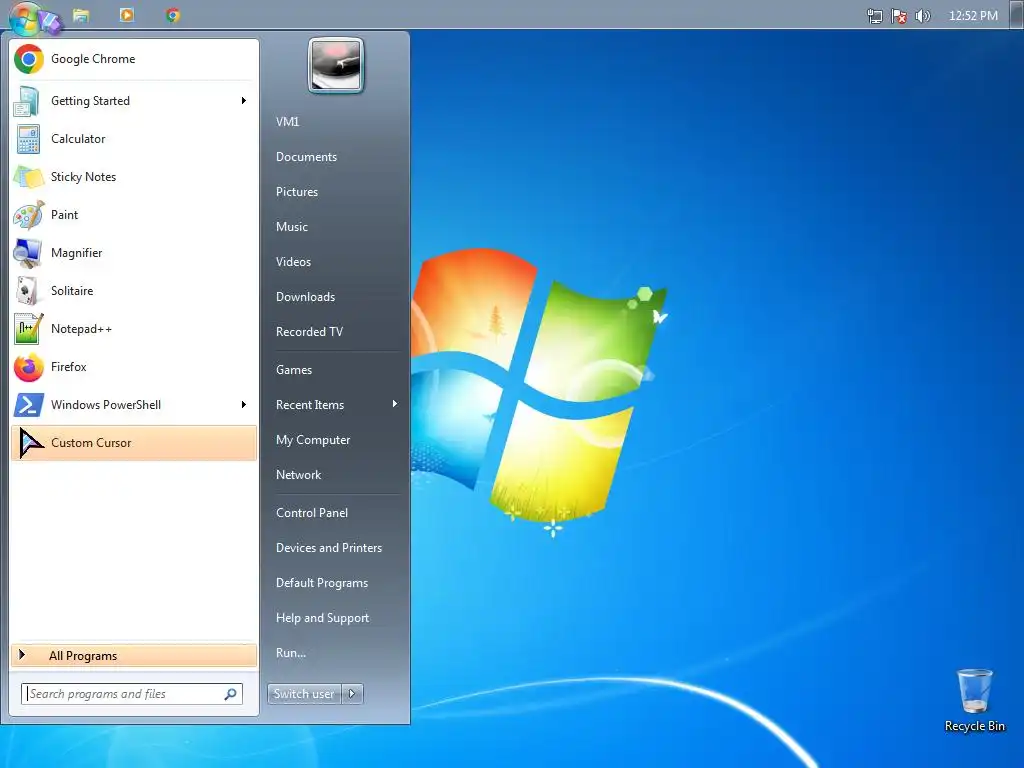Open My Computer

[313, 440]
